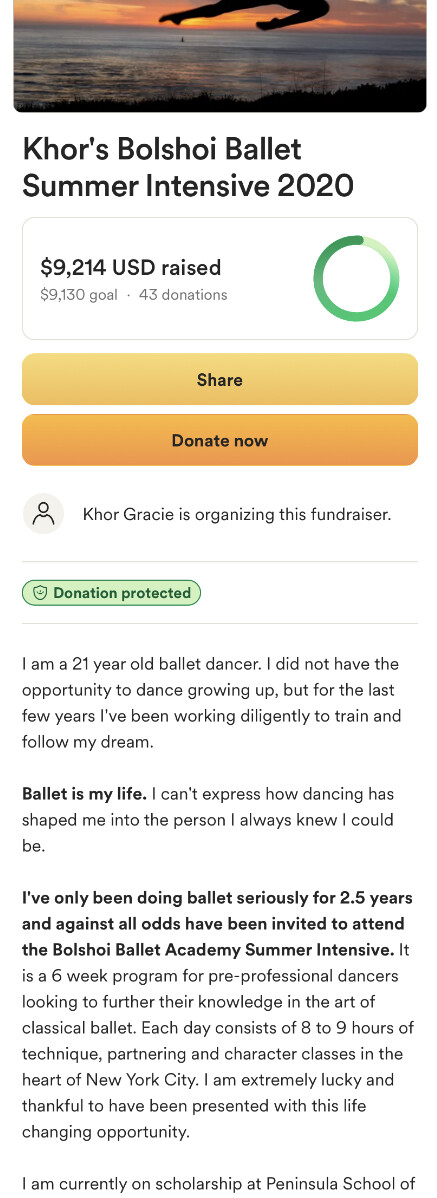The width and height of the screenshot is (437, 1198).
Task: Click the "6 week program" sentence
Action: 218,989
